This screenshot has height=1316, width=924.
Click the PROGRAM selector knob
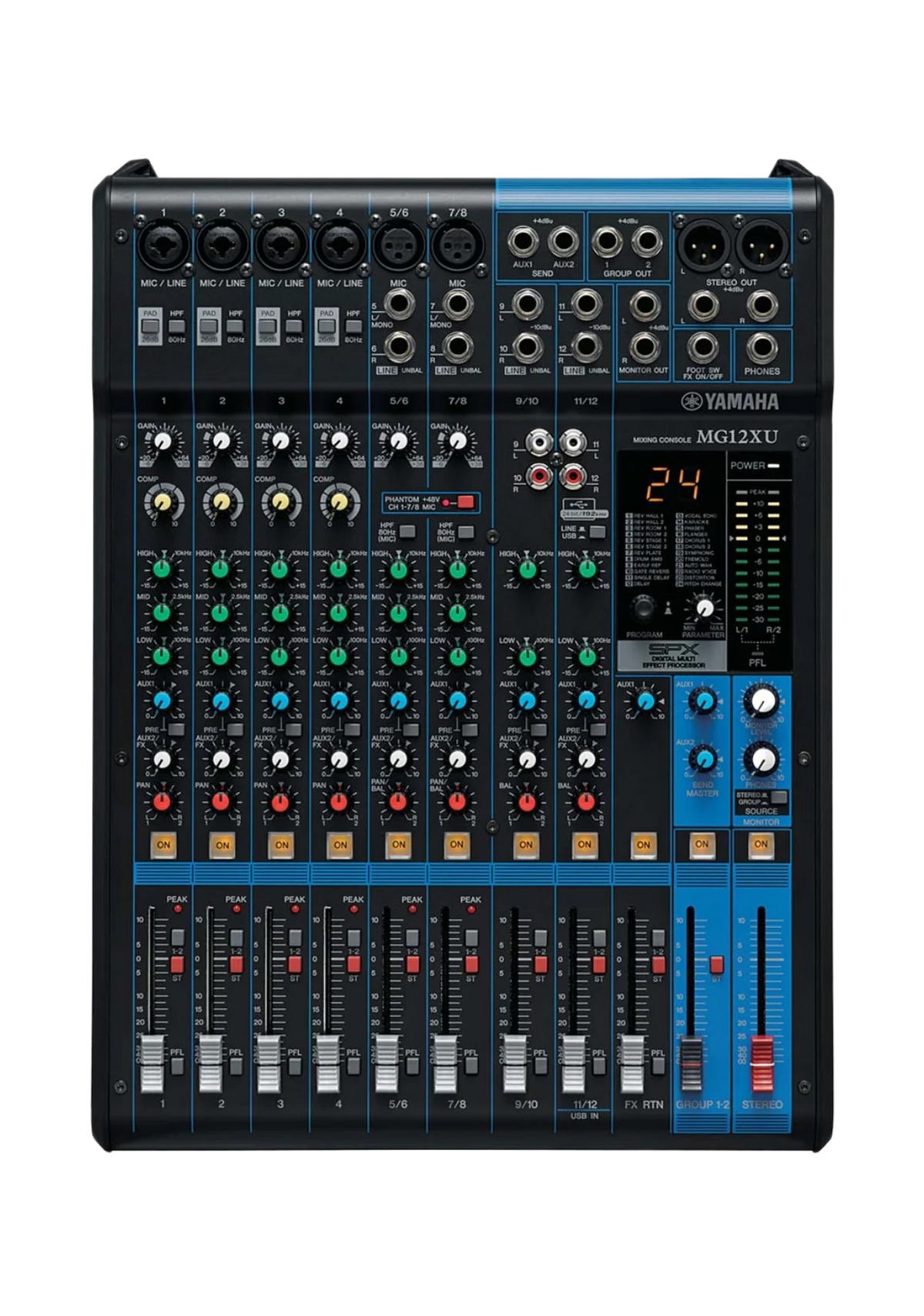[x=642, y=608]
